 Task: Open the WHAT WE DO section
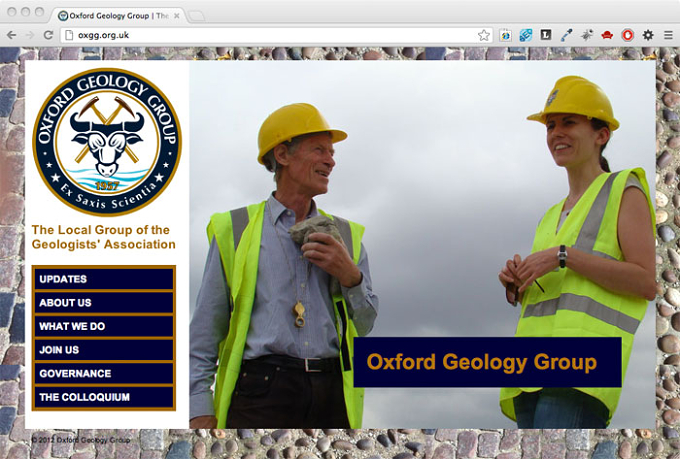tap(104, 326)
